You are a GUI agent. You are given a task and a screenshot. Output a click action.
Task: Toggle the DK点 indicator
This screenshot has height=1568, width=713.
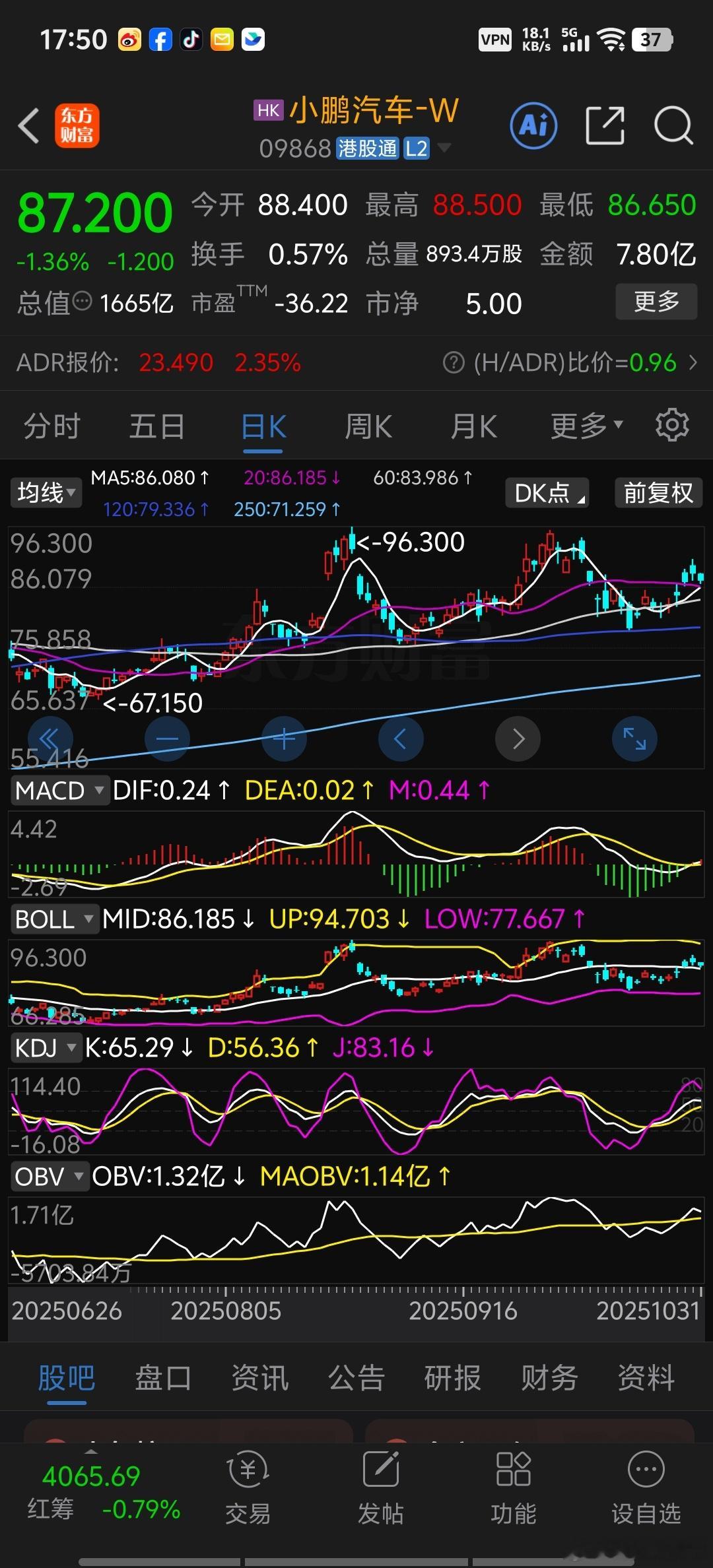[x=547, y=493]
